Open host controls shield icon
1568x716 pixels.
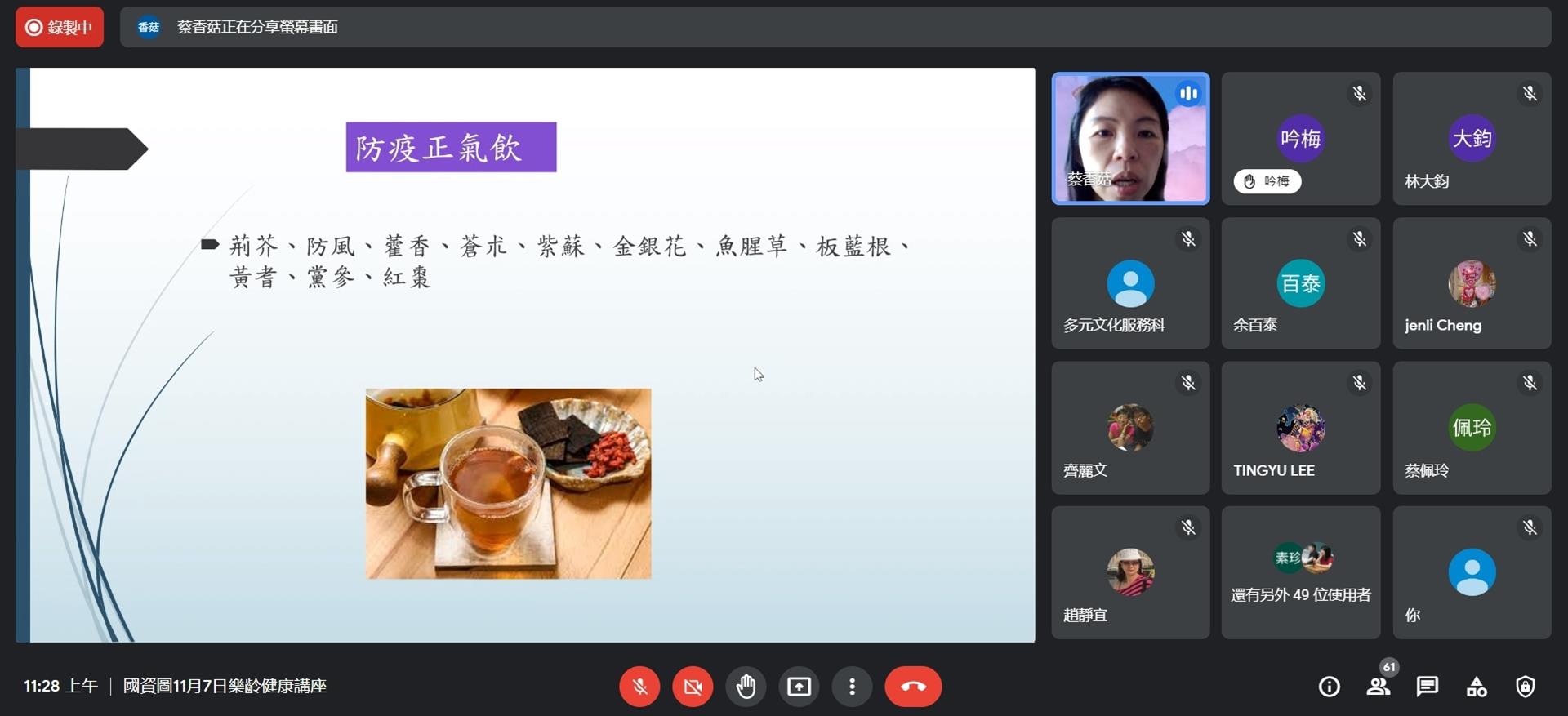pyautogui.click(x=1526, y=687)
